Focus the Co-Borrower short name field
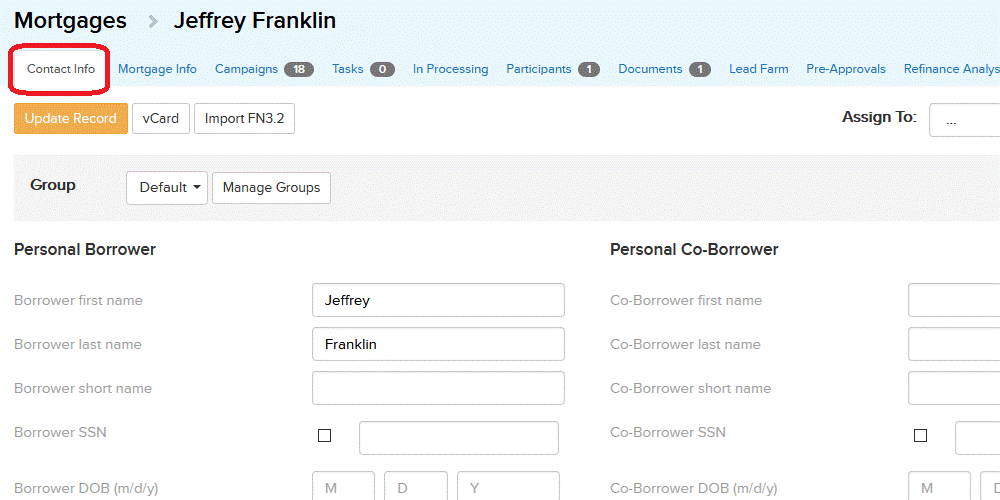This screenshot has height=500, width=1000. pyautogui.click(x=954, y=388)
